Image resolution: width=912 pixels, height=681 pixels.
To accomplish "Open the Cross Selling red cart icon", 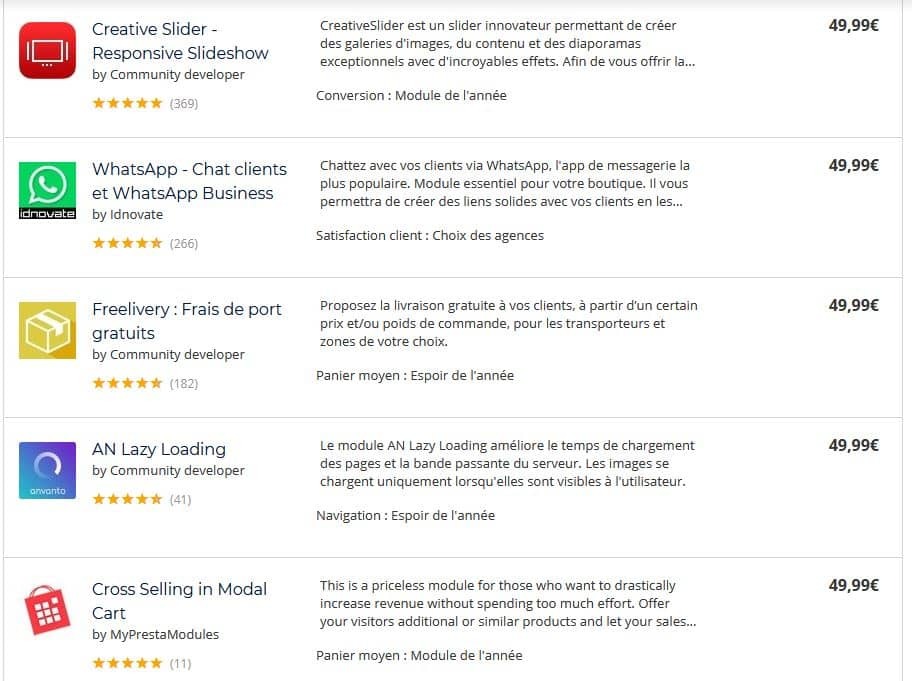I will [x=47, y=610].
